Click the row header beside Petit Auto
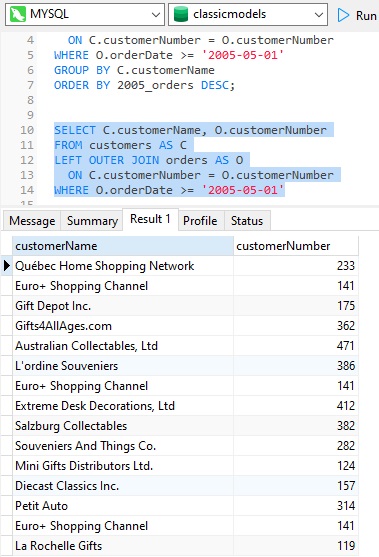 point(7,505)
